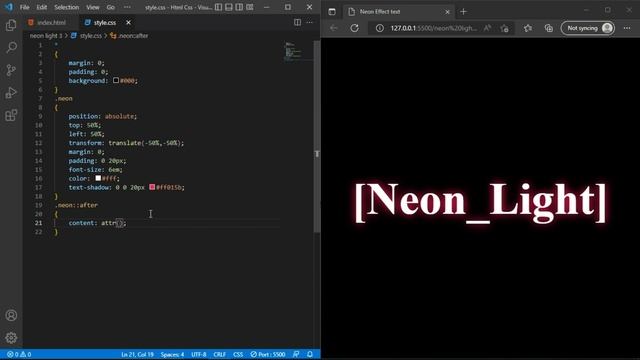Open the Extensions view

[x=11, y=115]
